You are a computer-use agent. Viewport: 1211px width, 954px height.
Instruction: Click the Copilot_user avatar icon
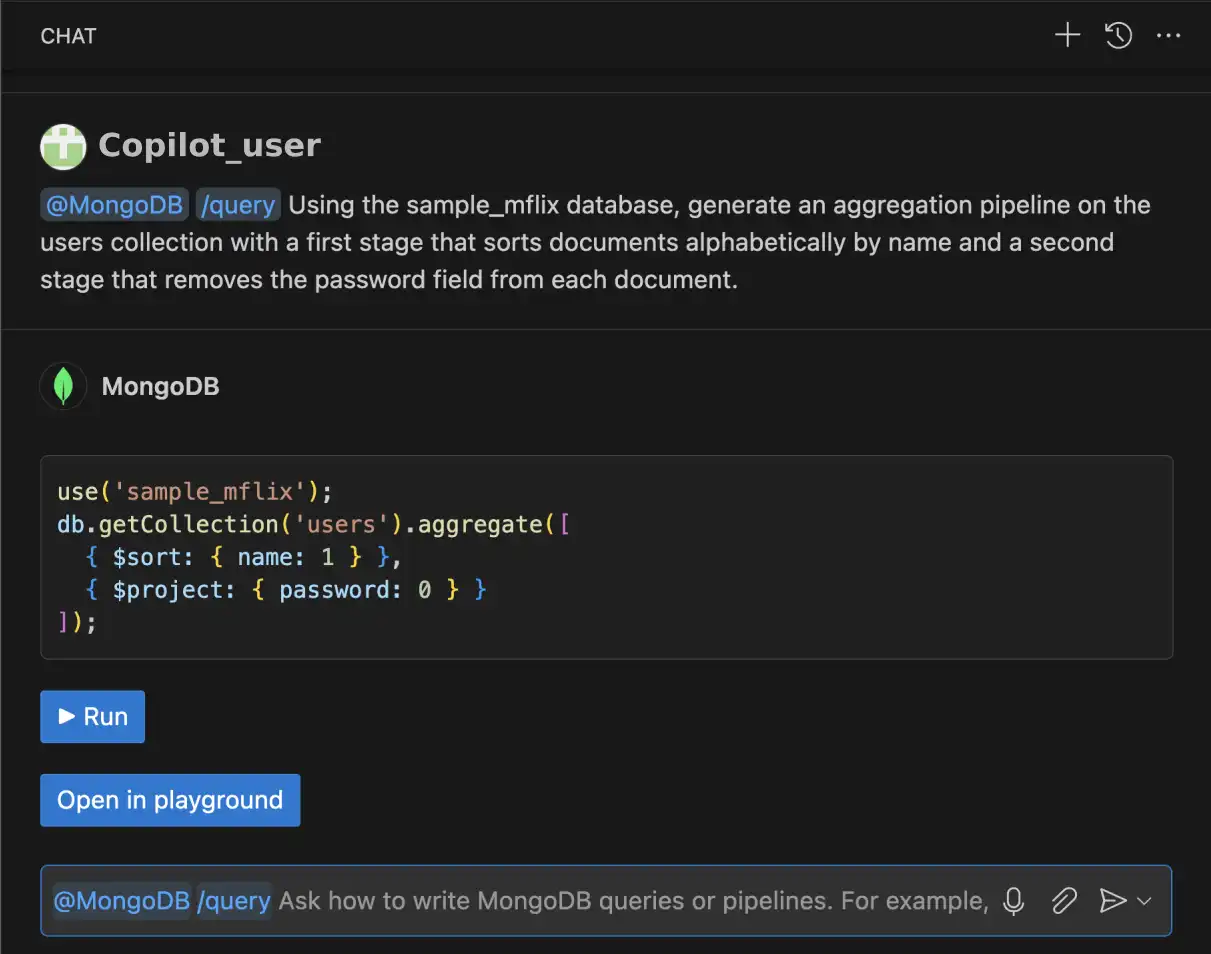(x=63, y=145)
